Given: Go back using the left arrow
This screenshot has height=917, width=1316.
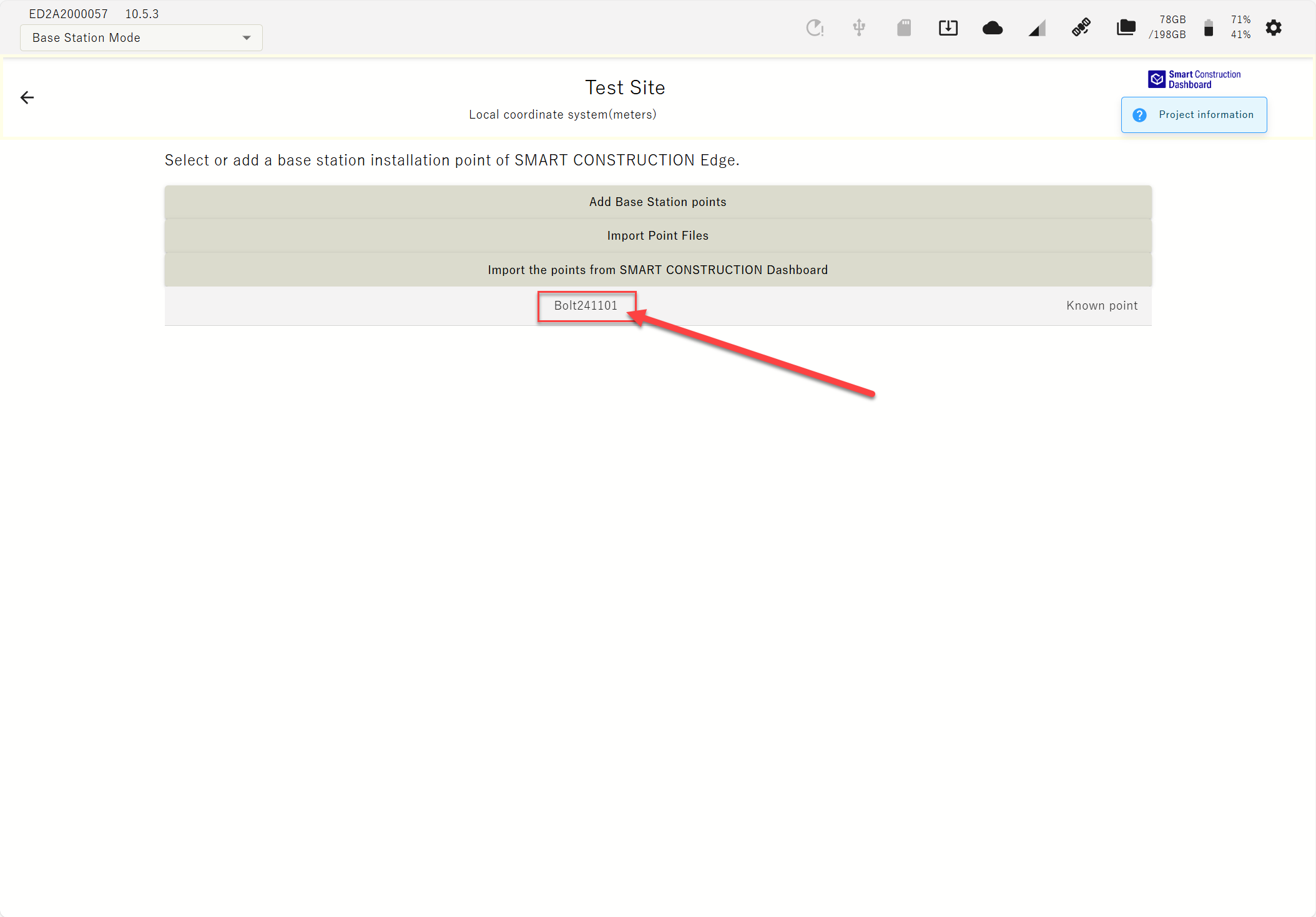Looking at the screenshot, I should coord(27,97).
